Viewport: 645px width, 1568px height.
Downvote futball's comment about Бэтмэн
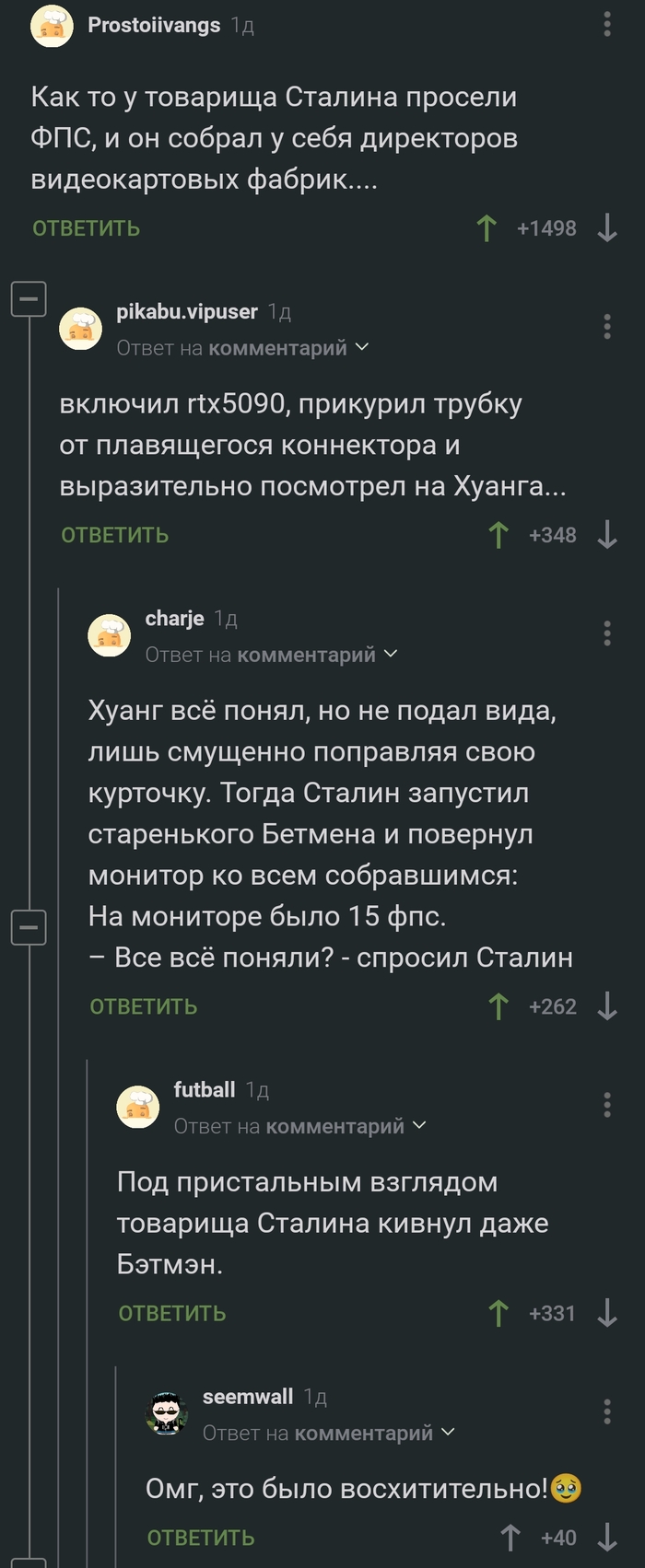pyautogui.click(x=607, y=1312)
